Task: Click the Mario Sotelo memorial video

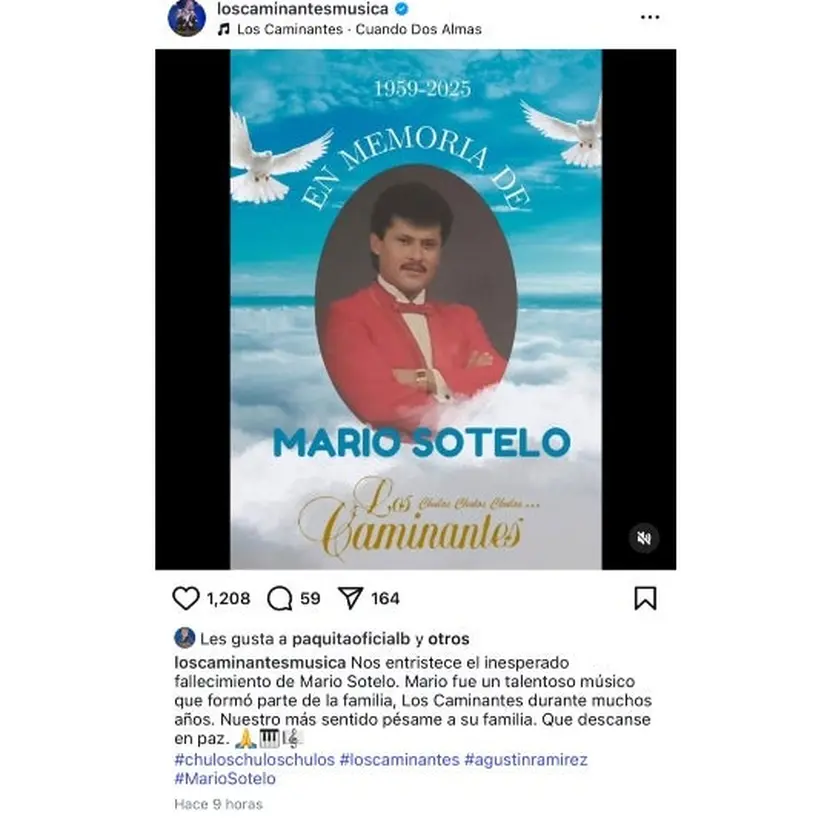Action: coord(416,310)
